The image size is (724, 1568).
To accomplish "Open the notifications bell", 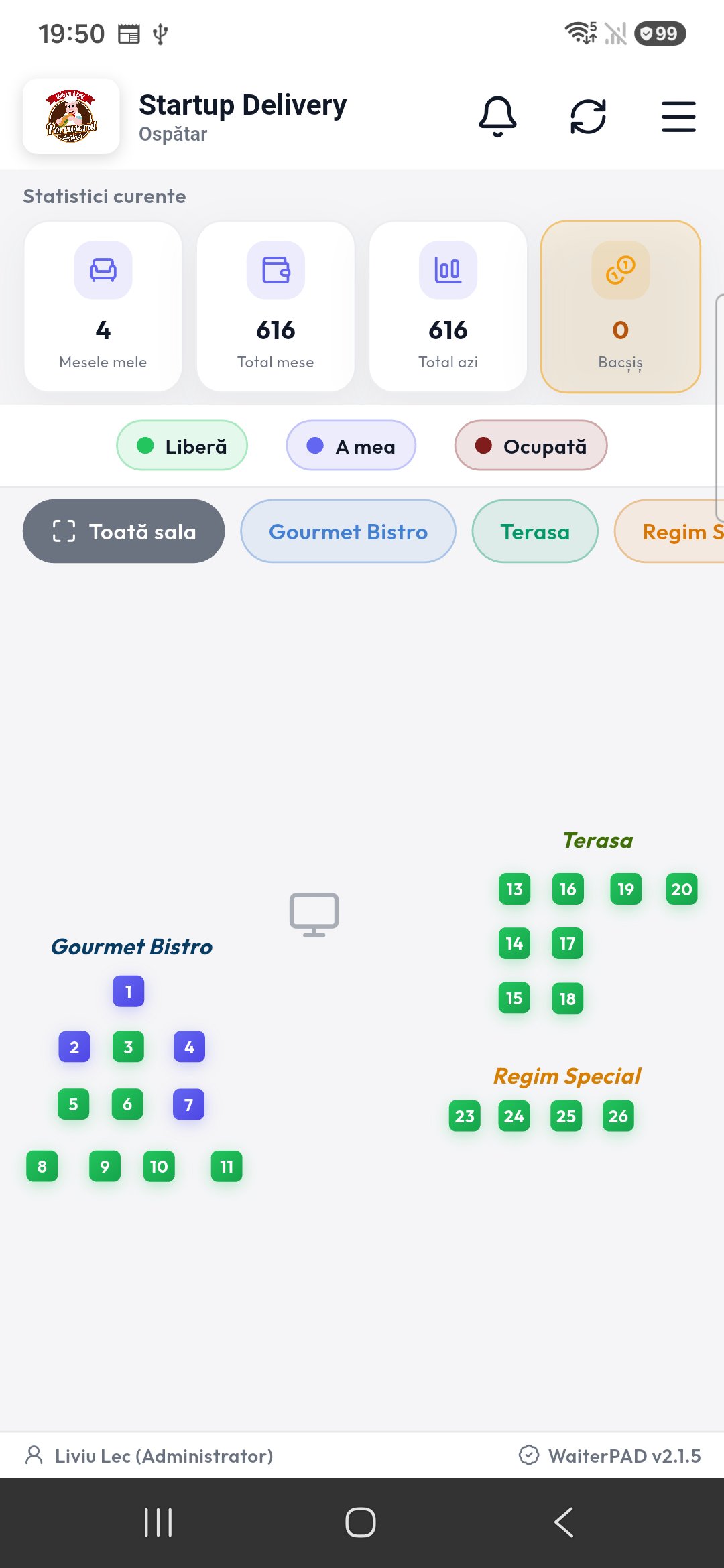I will (497, 117).
